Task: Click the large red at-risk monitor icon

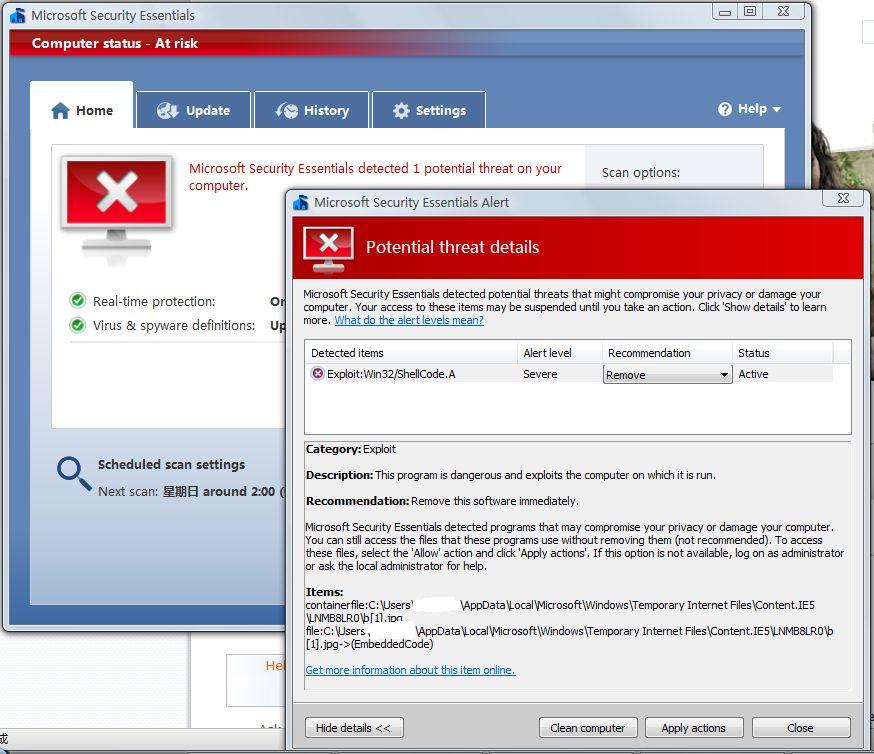Action: [x=116, y=205]
